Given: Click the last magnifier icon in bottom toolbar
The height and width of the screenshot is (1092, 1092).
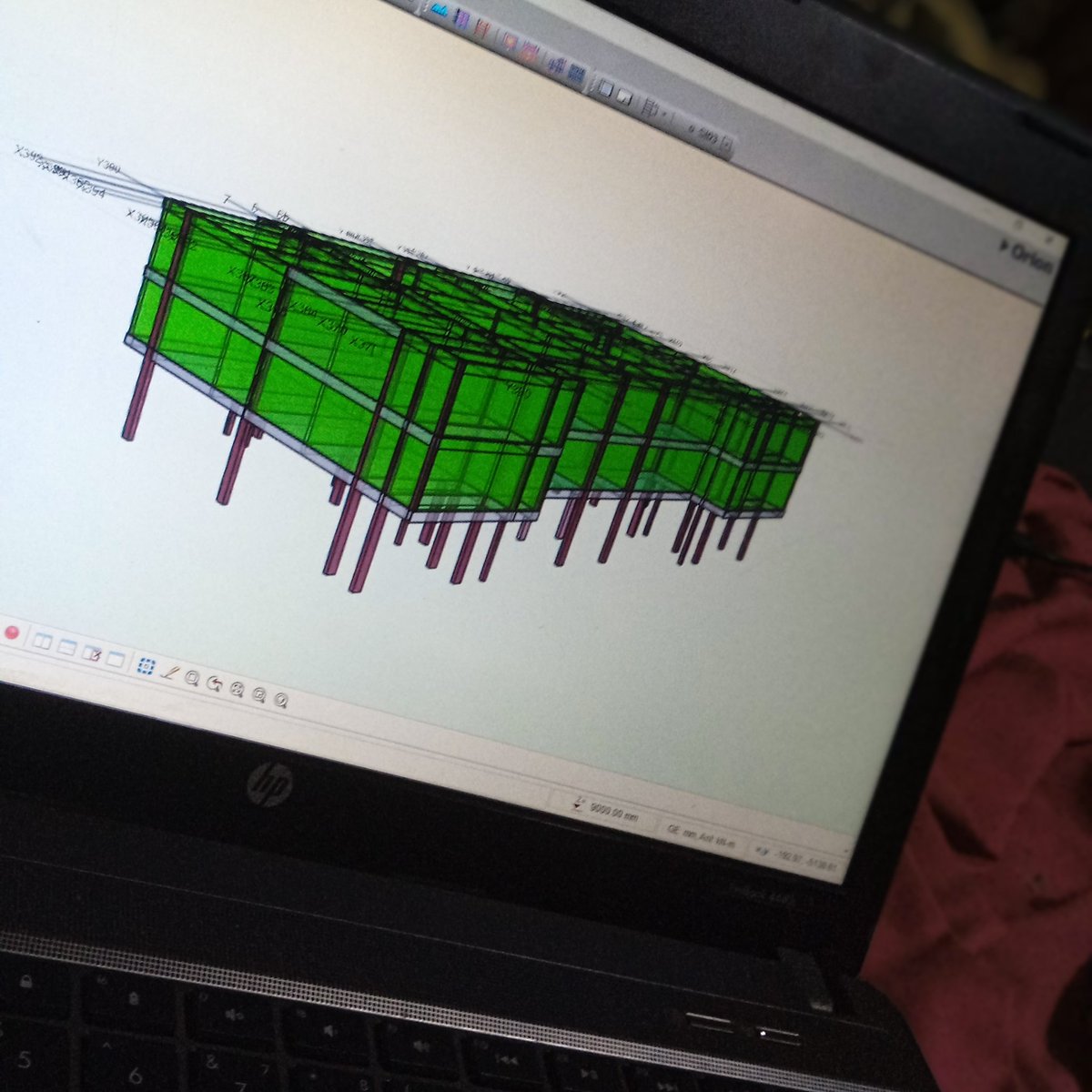Looking at the screenshot, I should point(281,700).
